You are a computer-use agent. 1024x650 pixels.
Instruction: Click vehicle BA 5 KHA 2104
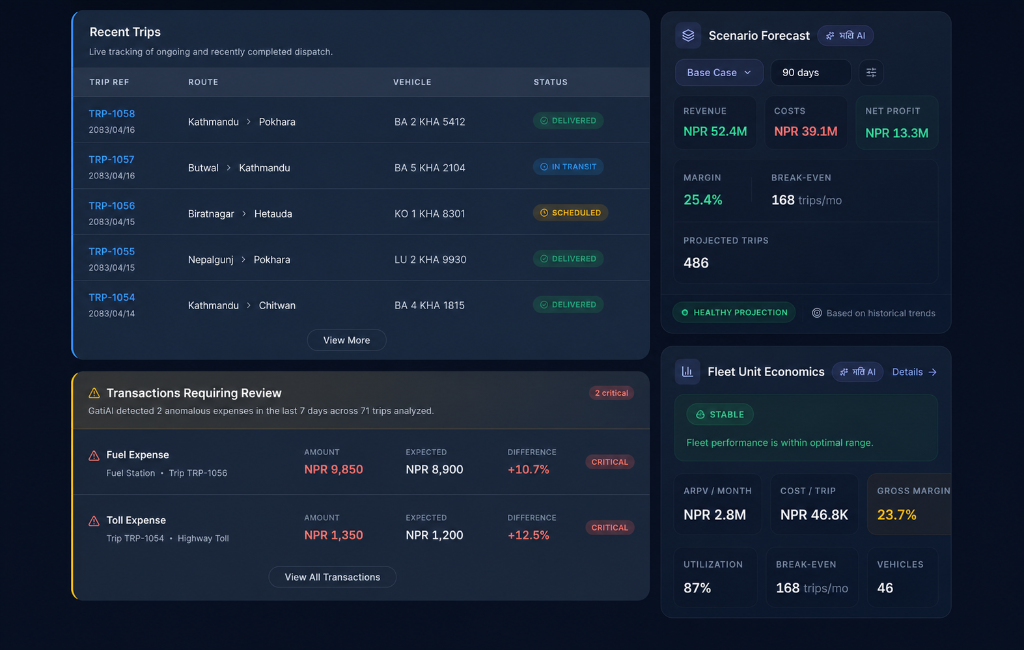click(x=430, y=168)
